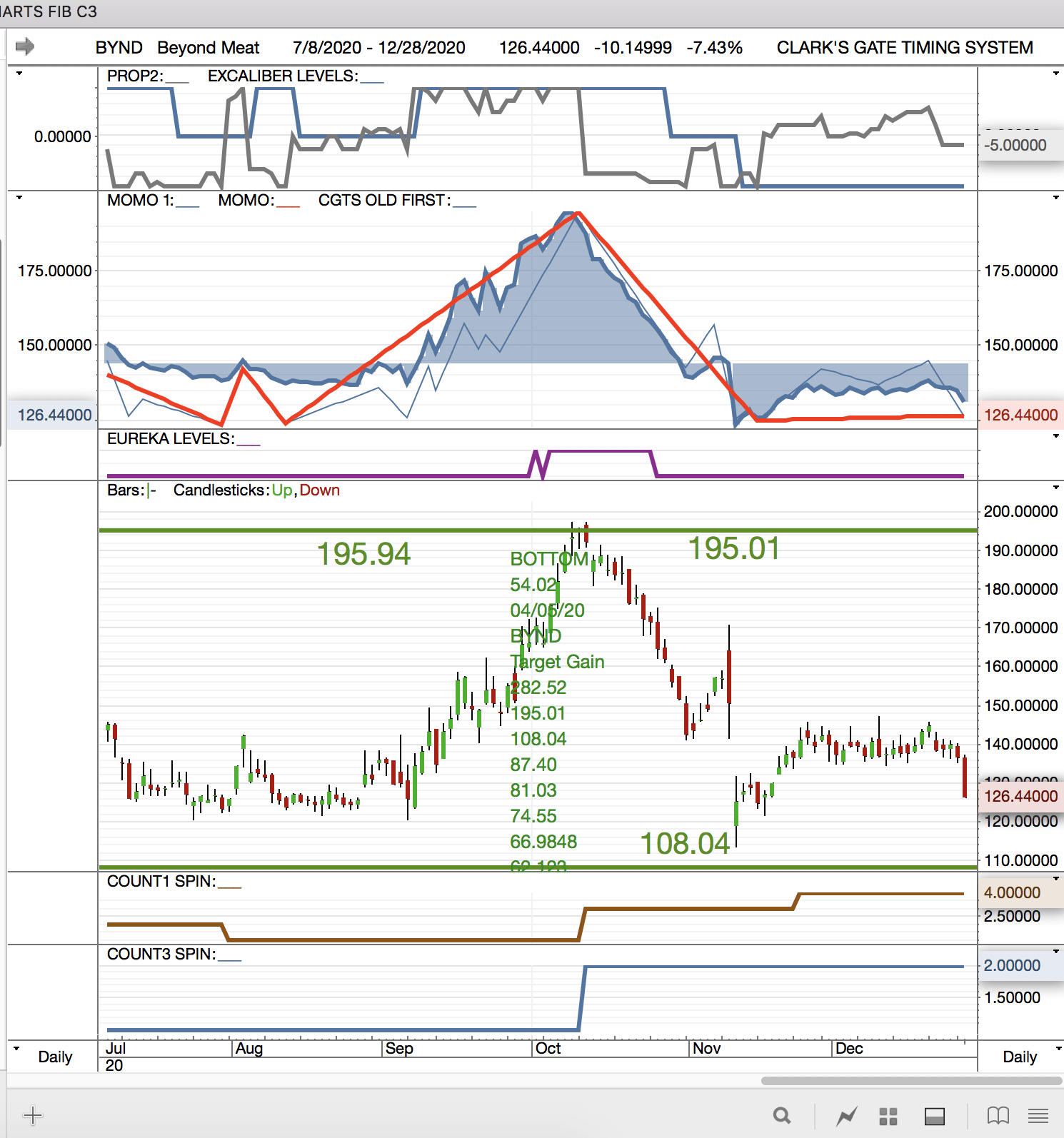This screenshot has height=1138, width=1064.
Task: Click 126.44000 price tag on candlestick axis
Action: point(1021,796)
